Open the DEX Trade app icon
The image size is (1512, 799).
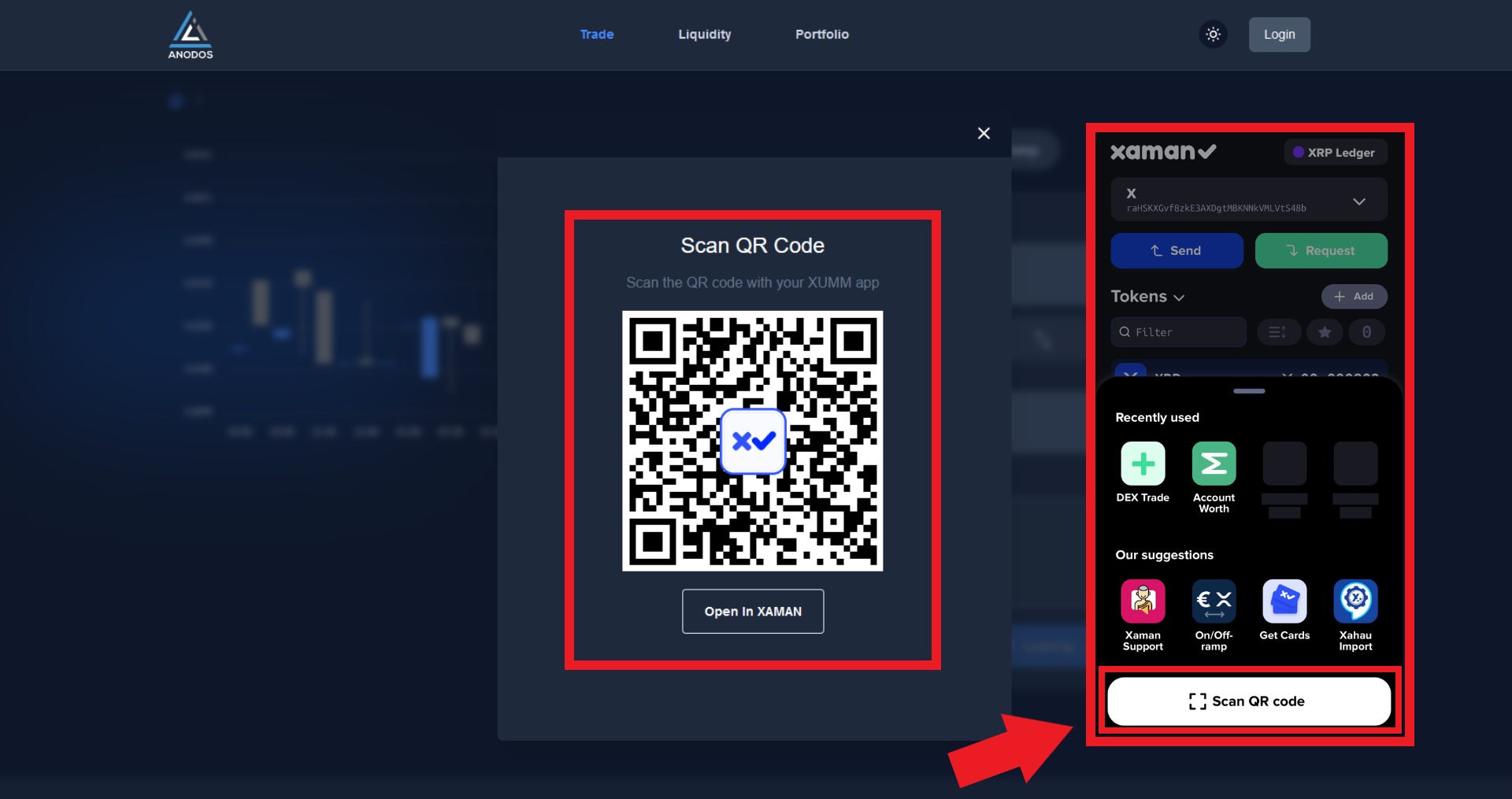(x=1143, y=464)
